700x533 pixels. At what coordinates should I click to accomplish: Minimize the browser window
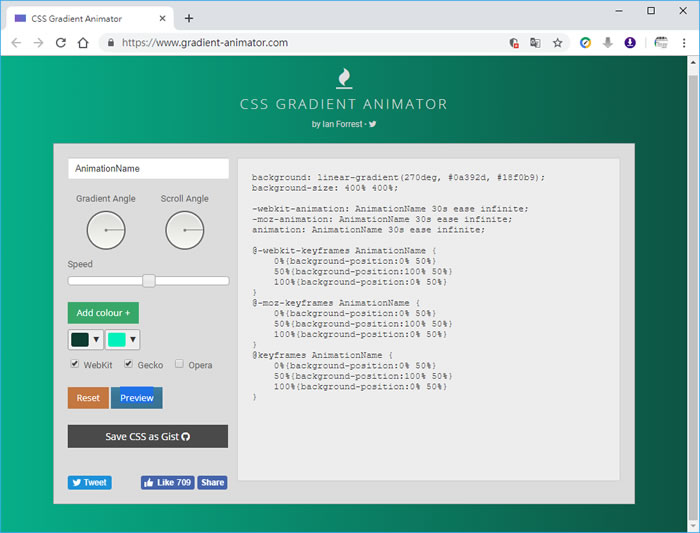pyautogui.click(x=619, y=11)
